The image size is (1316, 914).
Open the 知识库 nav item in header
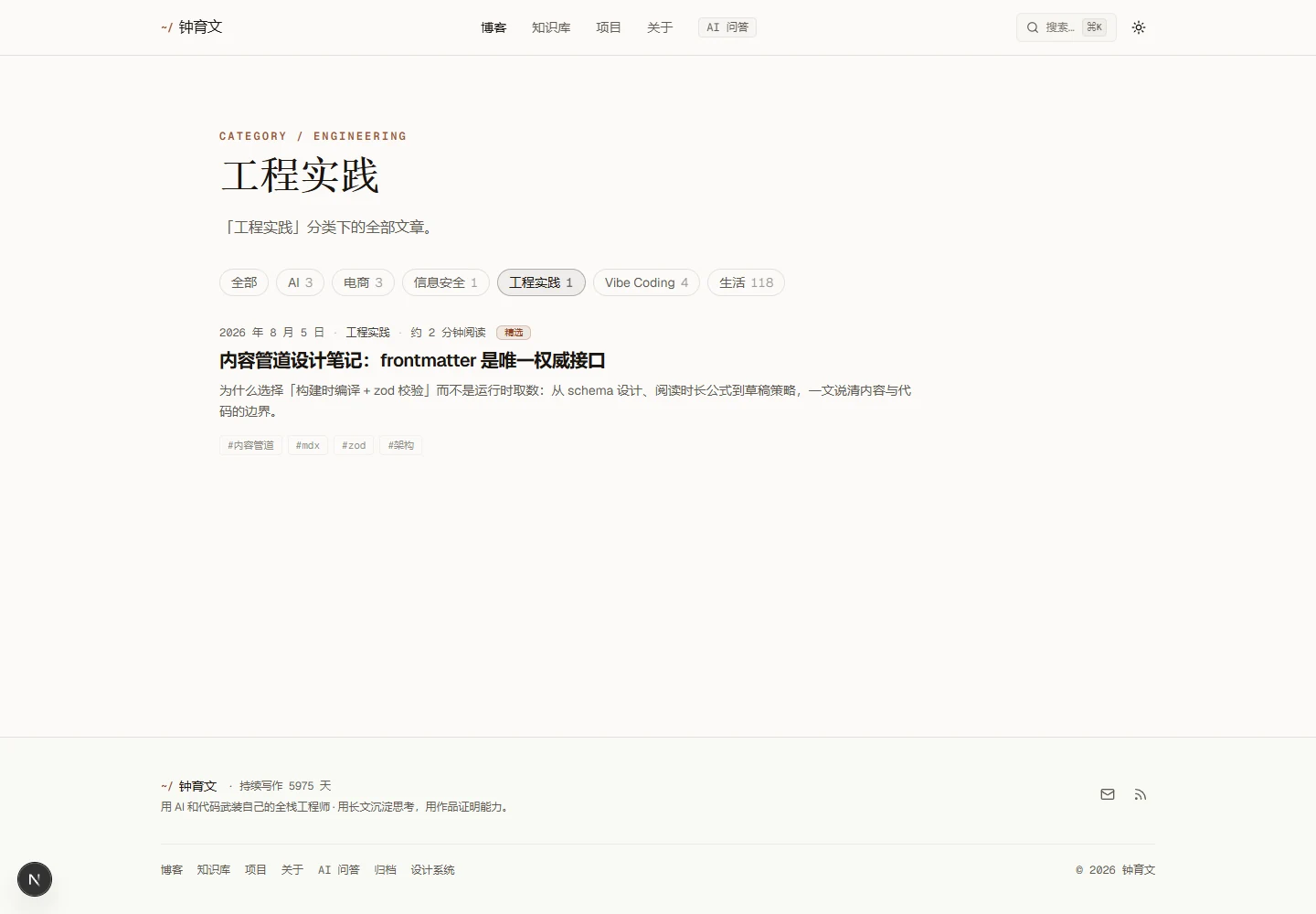tap(551, 27)
